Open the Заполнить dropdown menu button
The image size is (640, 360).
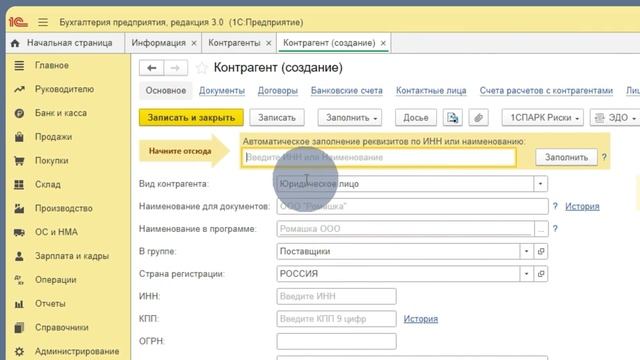350,118
